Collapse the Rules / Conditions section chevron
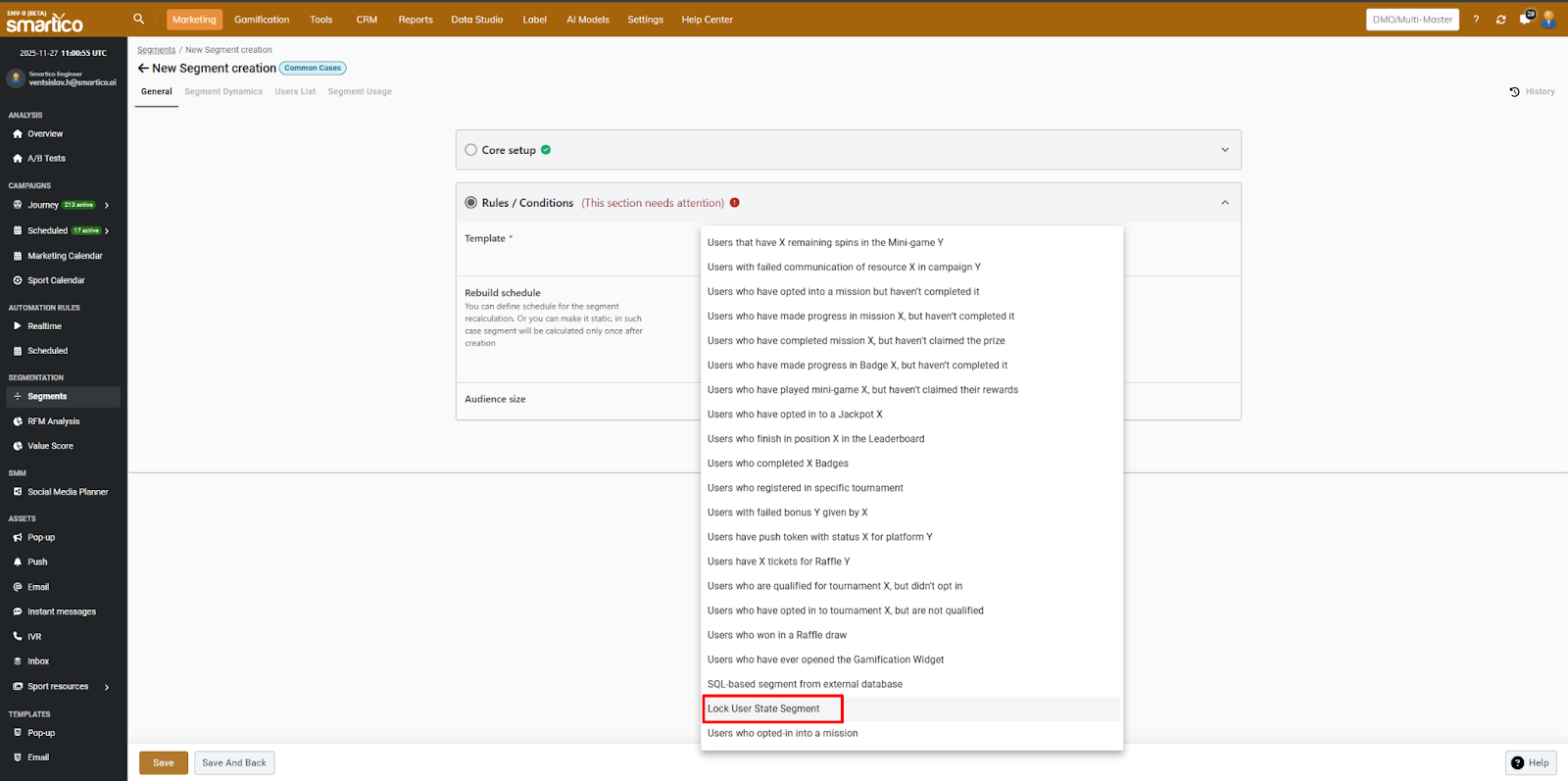The image size is (1568, 781). (1224, 203)
